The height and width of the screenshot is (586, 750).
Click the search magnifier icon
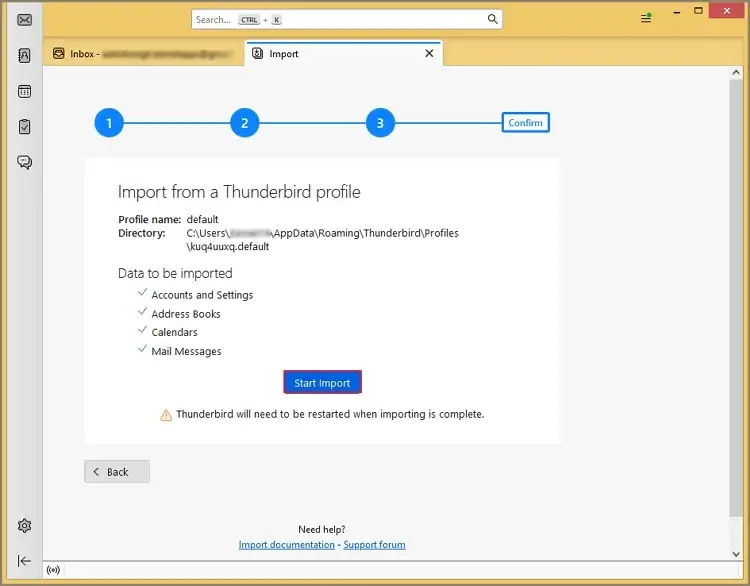(492, 19)
